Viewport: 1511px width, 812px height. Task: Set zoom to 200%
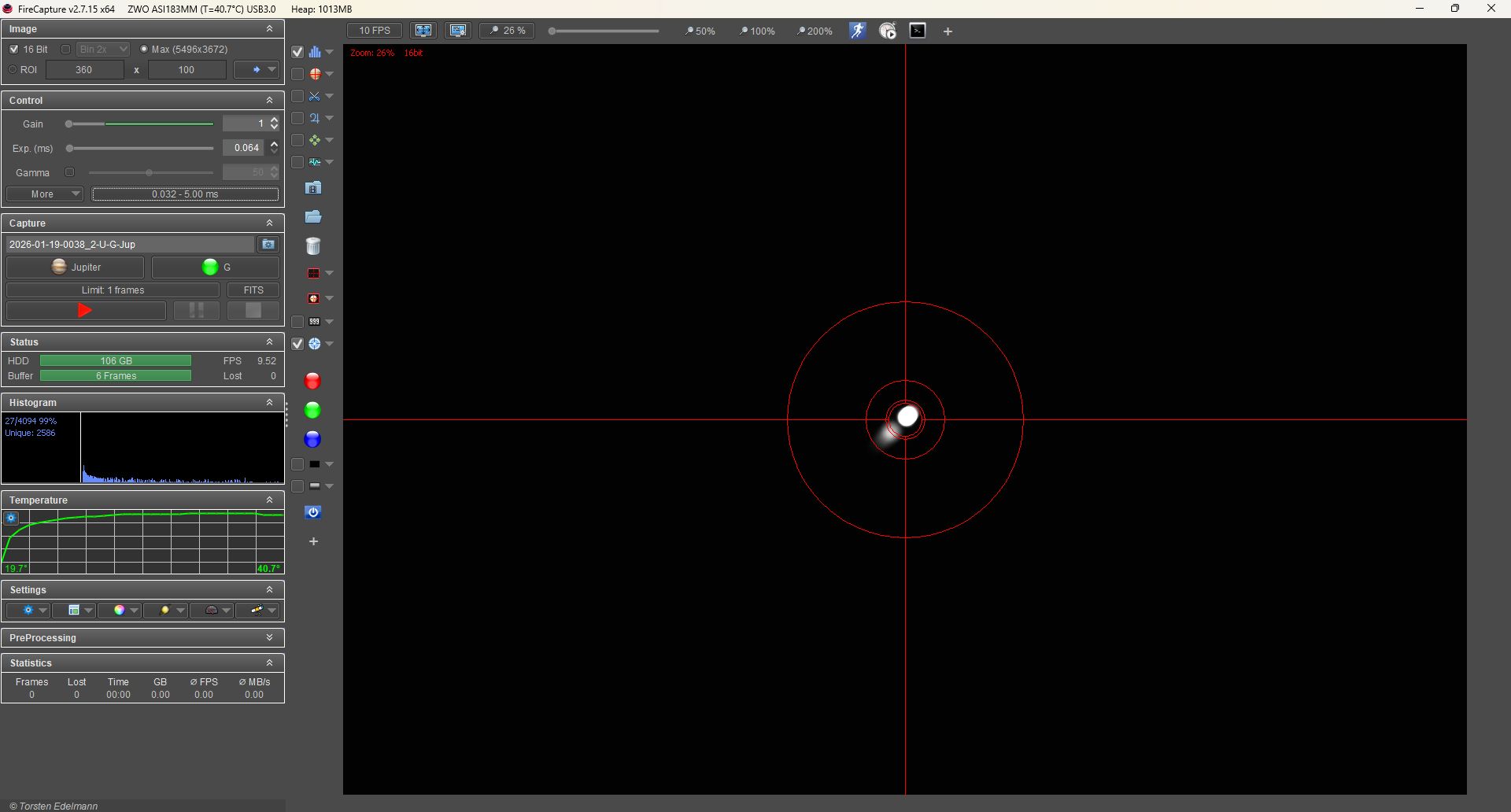tap(815, 31)
